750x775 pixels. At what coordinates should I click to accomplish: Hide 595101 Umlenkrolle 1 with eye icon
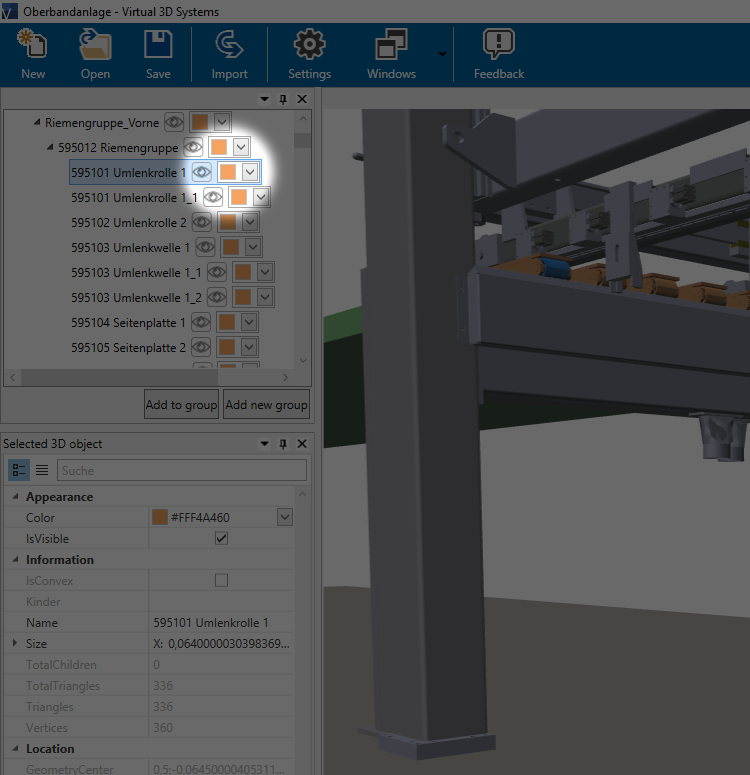[x=201, y=172]
